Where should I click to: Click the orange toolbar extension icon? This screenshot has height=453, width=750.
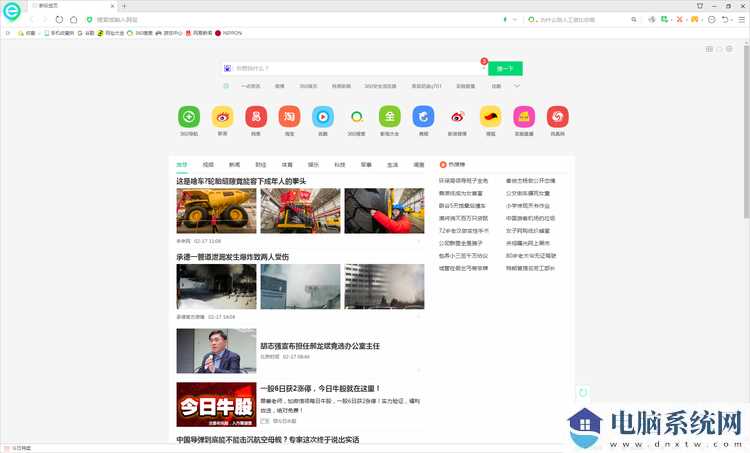pos(695,20)
